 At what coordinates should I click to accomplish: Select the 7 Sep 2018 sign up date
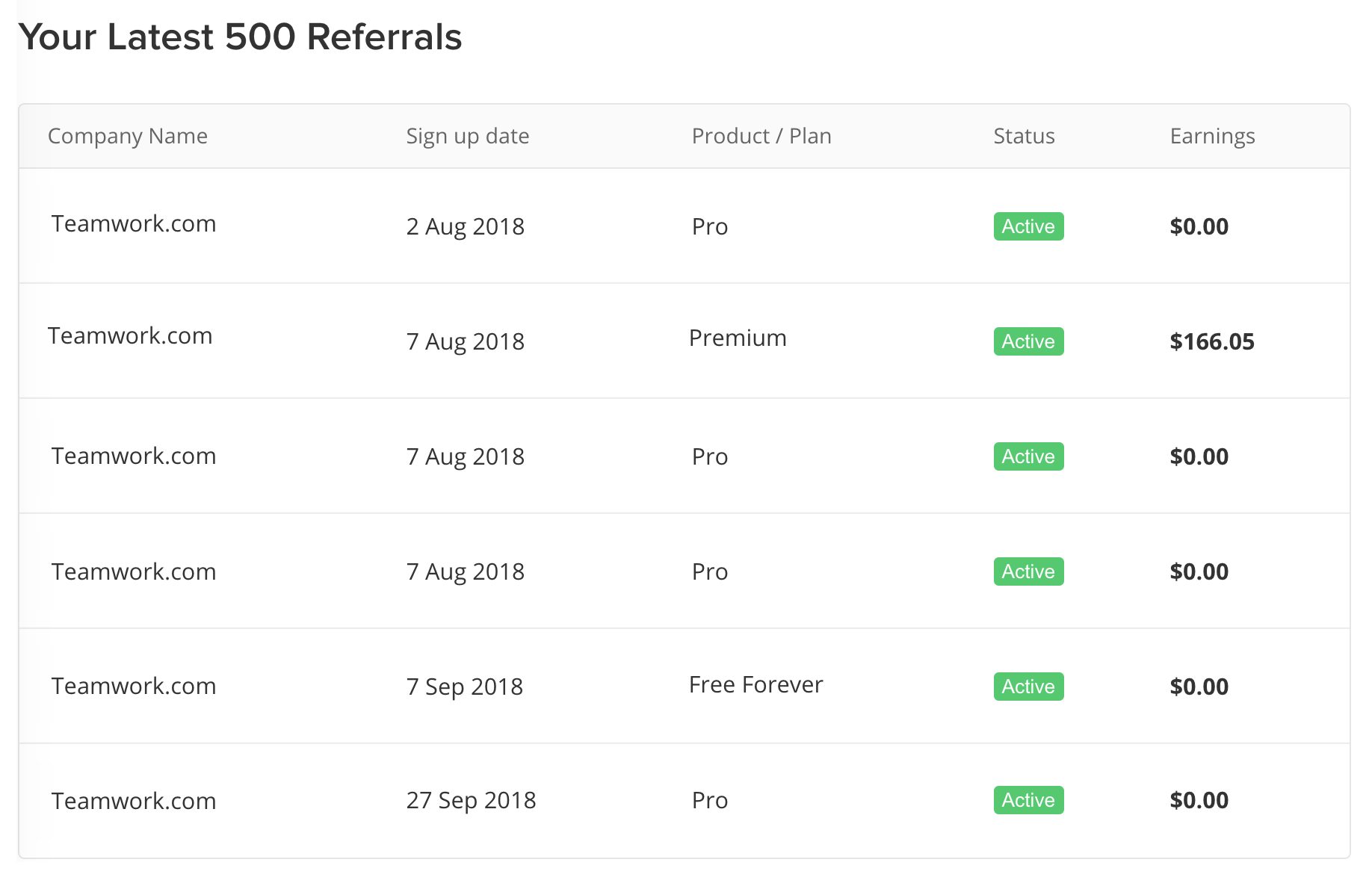pos(465,687)
